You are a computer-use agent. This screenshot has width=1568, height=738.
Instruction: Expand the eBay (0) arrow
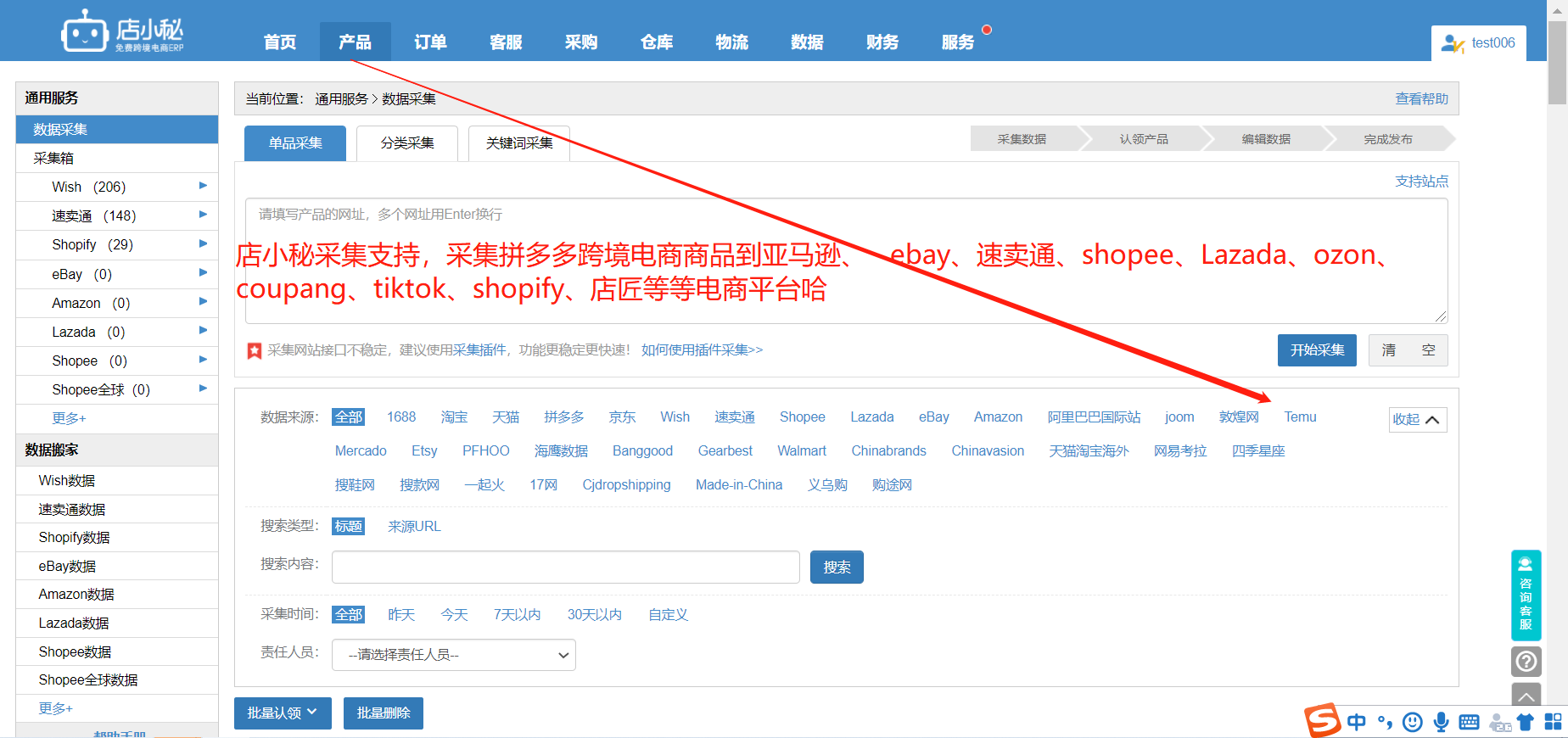[203, 272]
